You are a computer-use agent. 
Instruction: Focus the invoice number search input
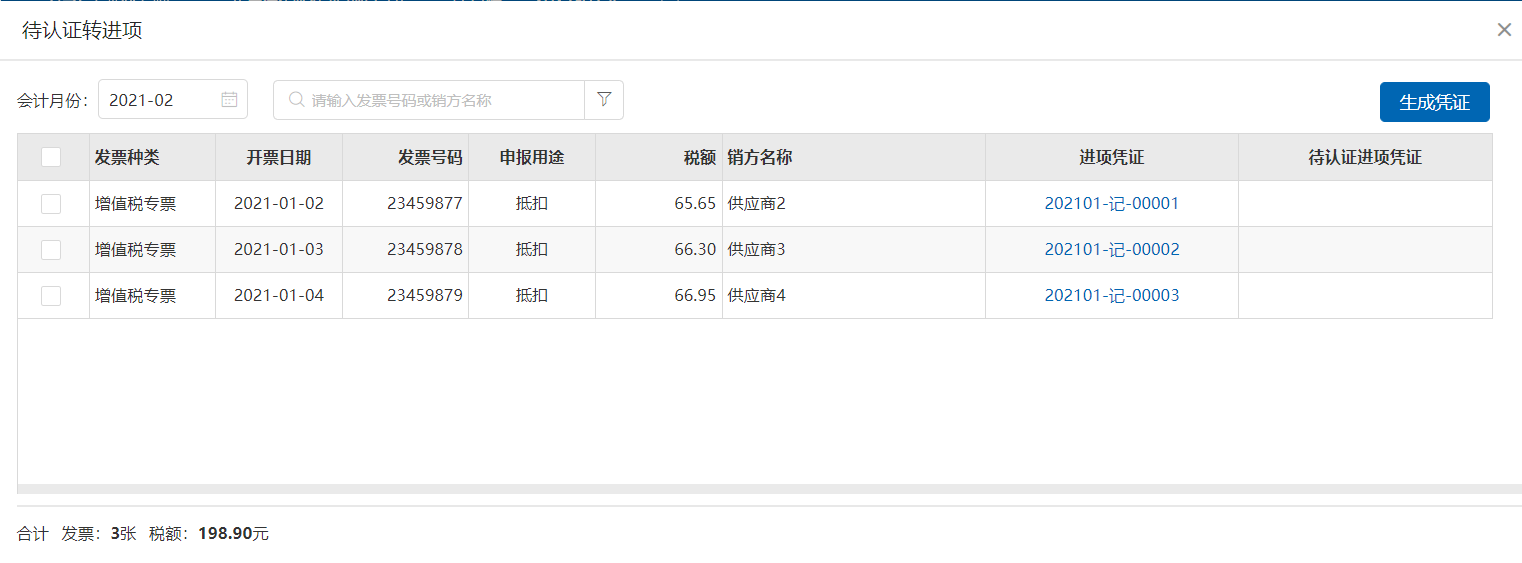pyautogui.click(x=440, y=100)
